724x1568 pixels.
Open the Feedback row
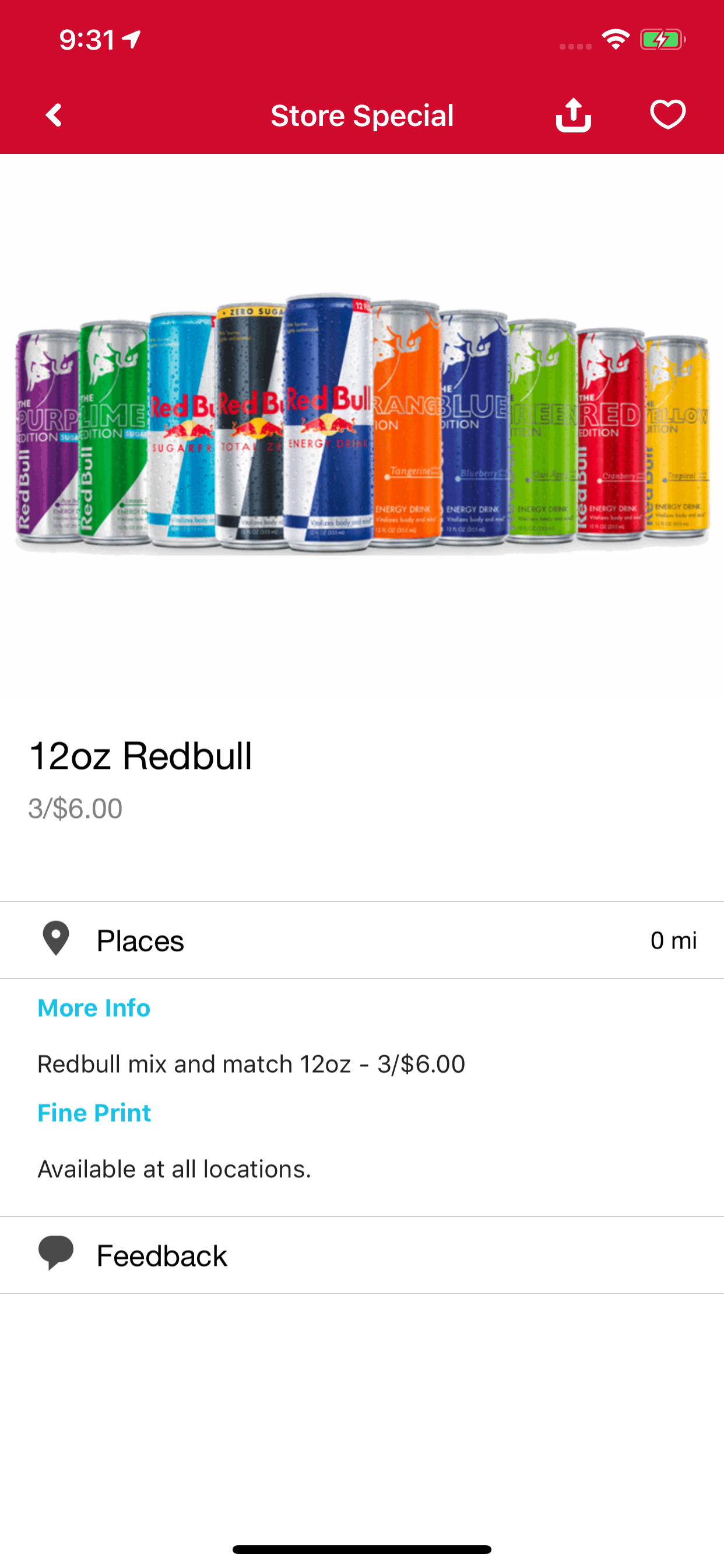[361, 1256]
